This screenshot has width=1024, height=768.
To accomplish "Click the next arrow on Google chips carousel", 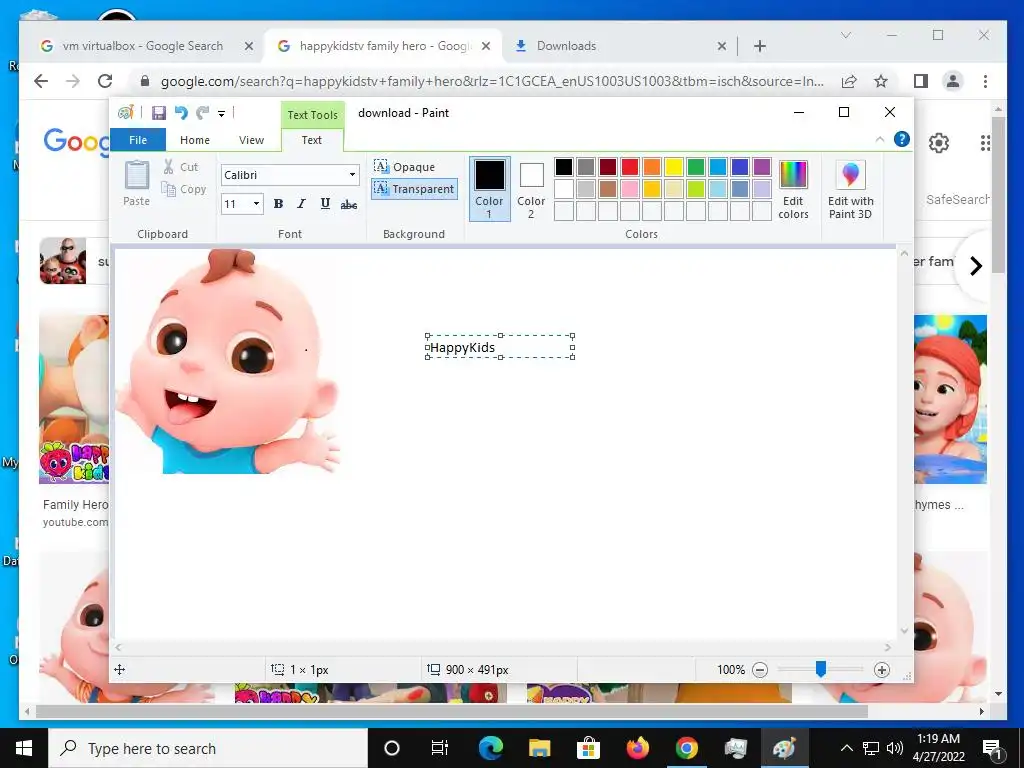I will pos(976,266).
